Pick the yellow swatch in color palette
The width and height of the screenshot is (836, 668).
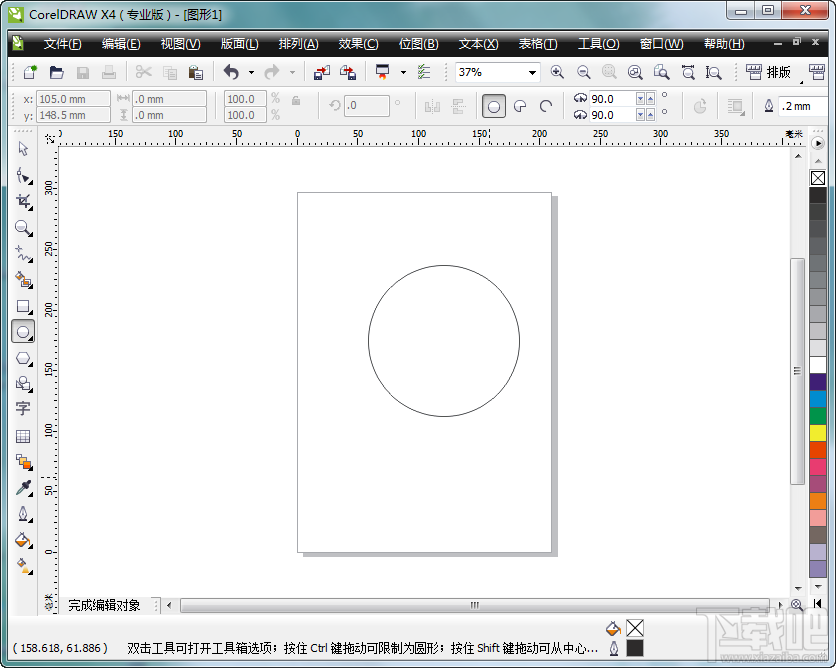point(818,433)
